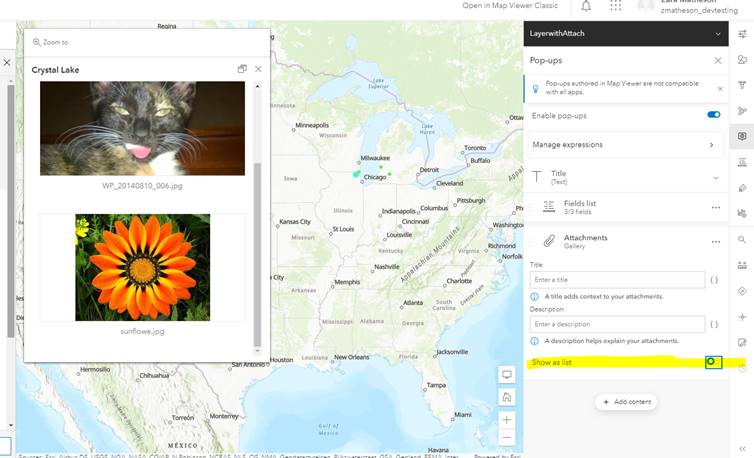Close the left side panel with X
This screenshot has width=754, height=458.
point(7,62)
